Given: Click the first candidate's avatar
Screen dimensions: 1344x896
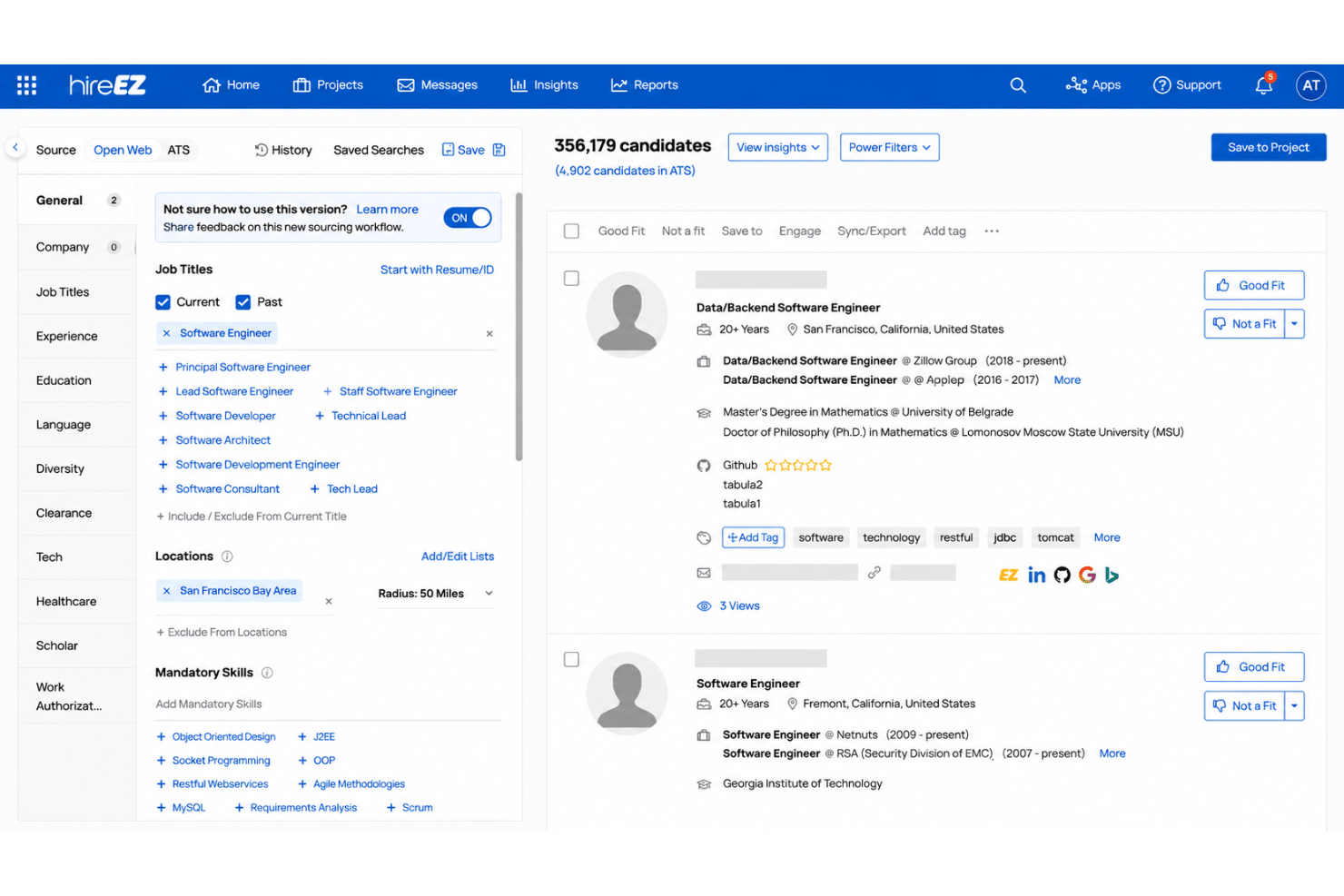Looking at the screenshot, I should click(627, 315).
